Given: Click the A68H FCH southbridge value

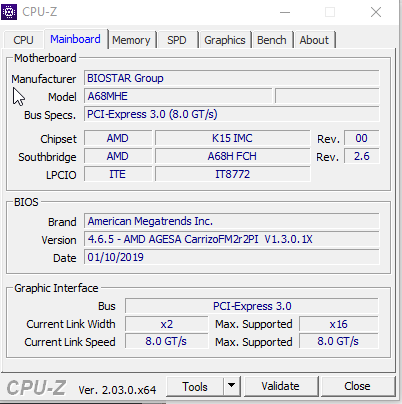Looking at the screenshot, I should [x=232, y=156].
